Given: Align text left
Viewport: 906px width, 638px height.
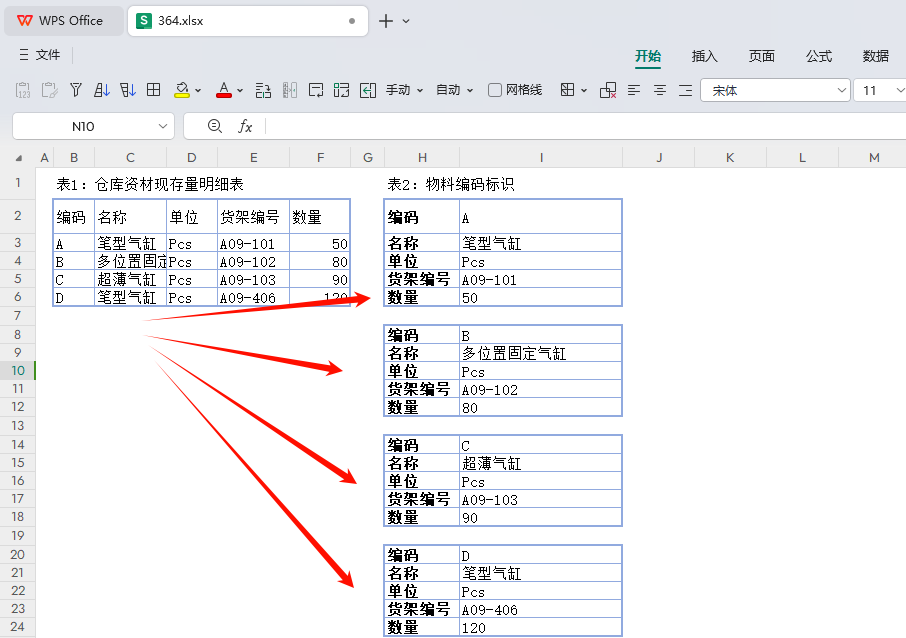Looking at the screenshot, I should [634, 90].
